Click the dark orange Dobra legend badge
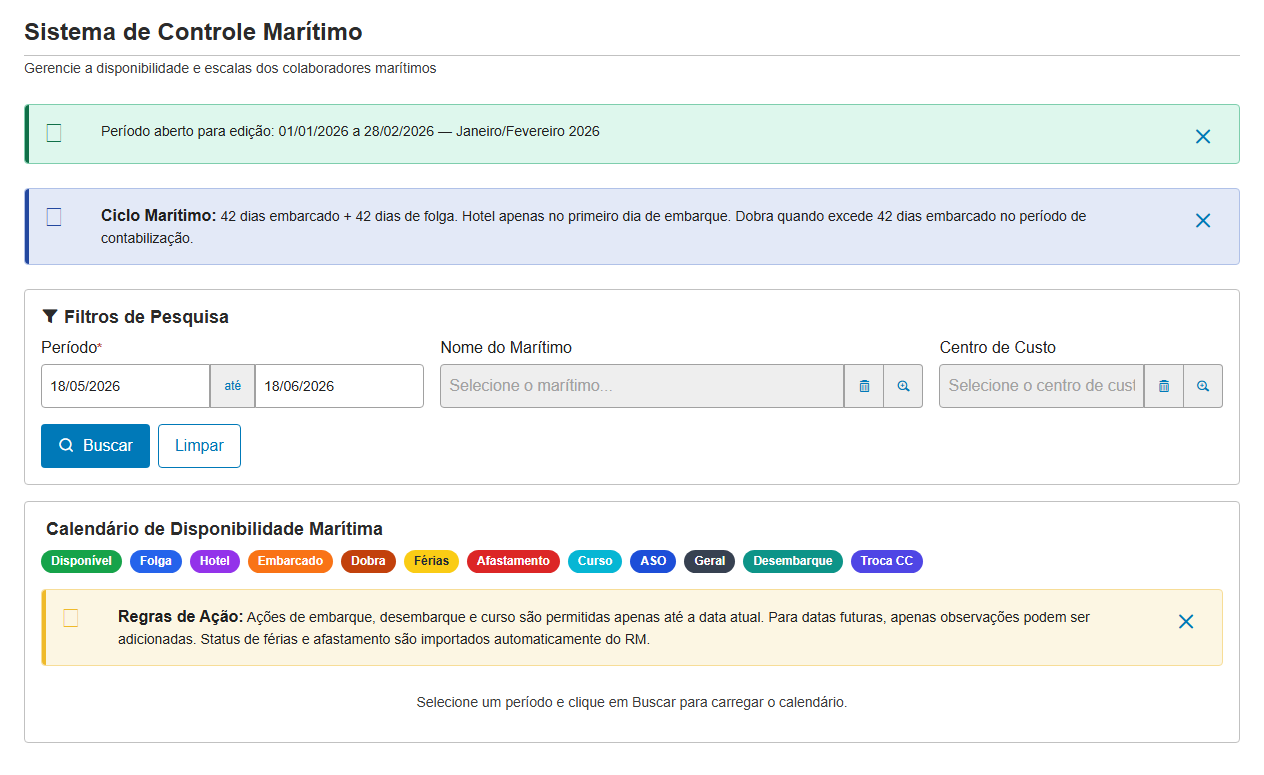 [368, 561]
